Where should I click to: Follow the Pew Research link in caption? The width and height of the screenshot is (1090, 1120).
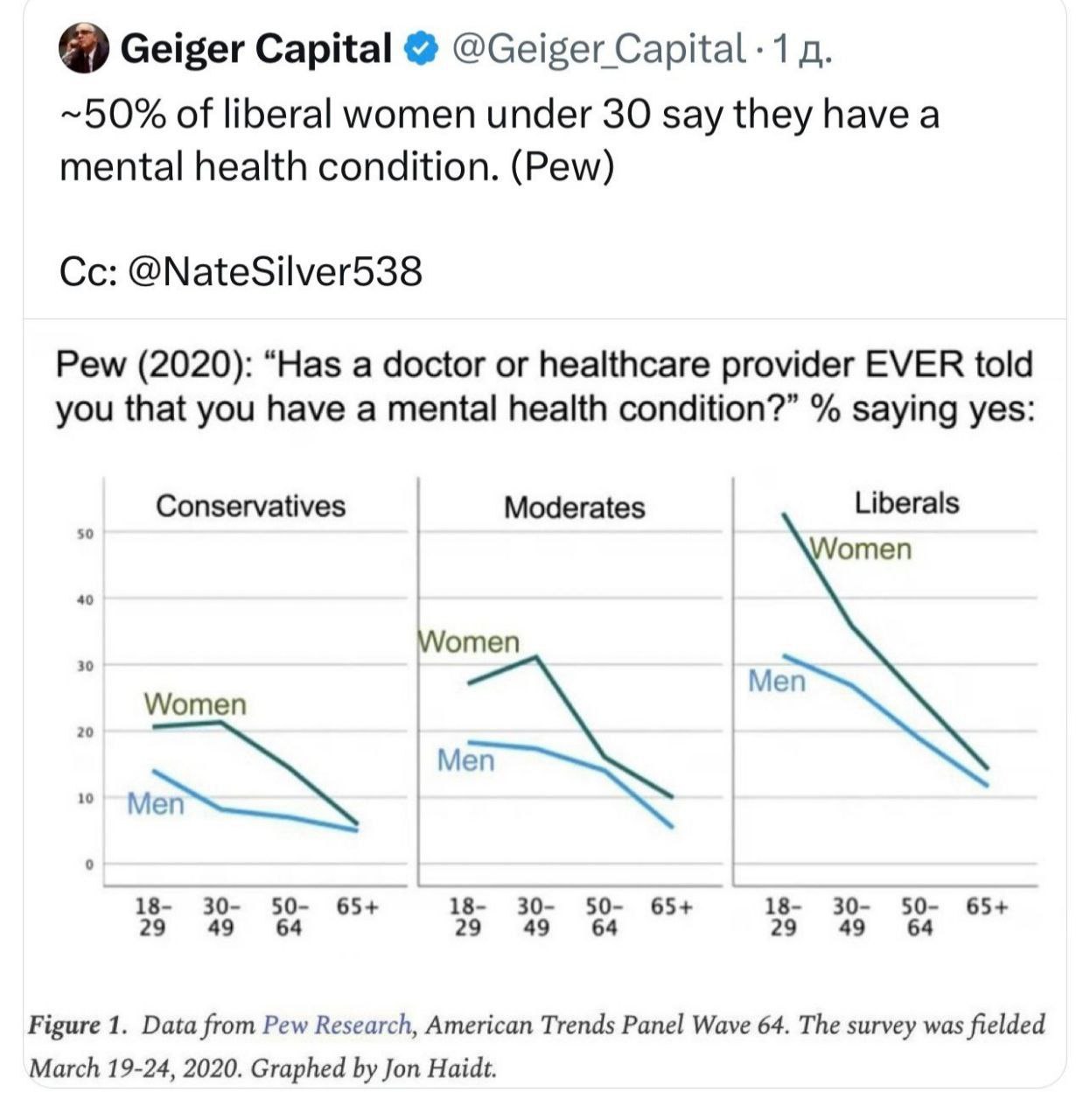click(337, 1025)
